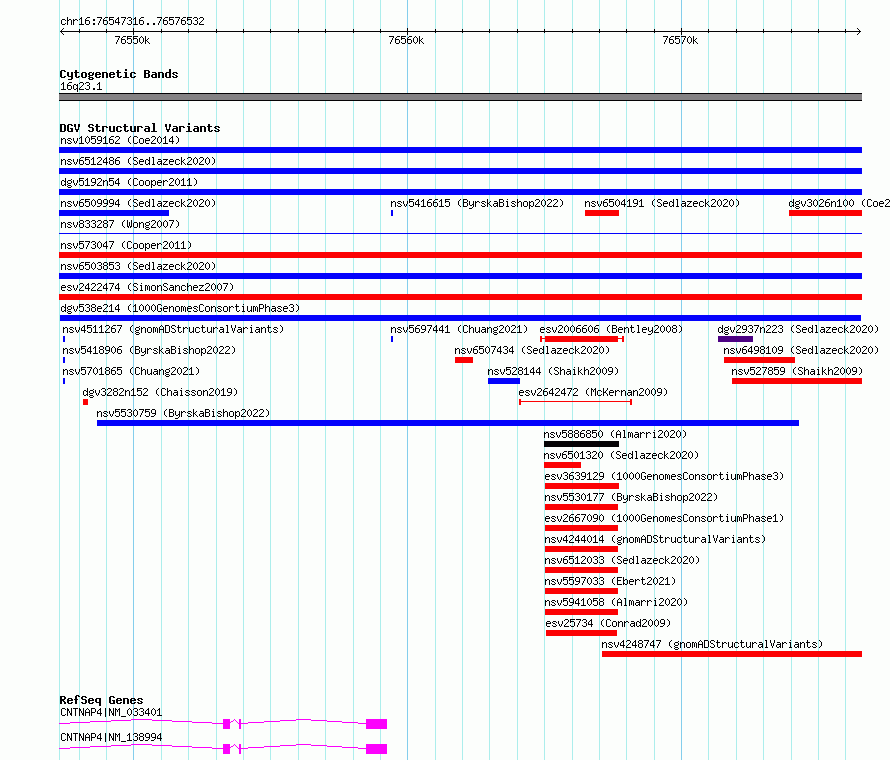
Task: Select the CNTNAP4|NM_138994 transcript label
Action: tap(111, 737)
